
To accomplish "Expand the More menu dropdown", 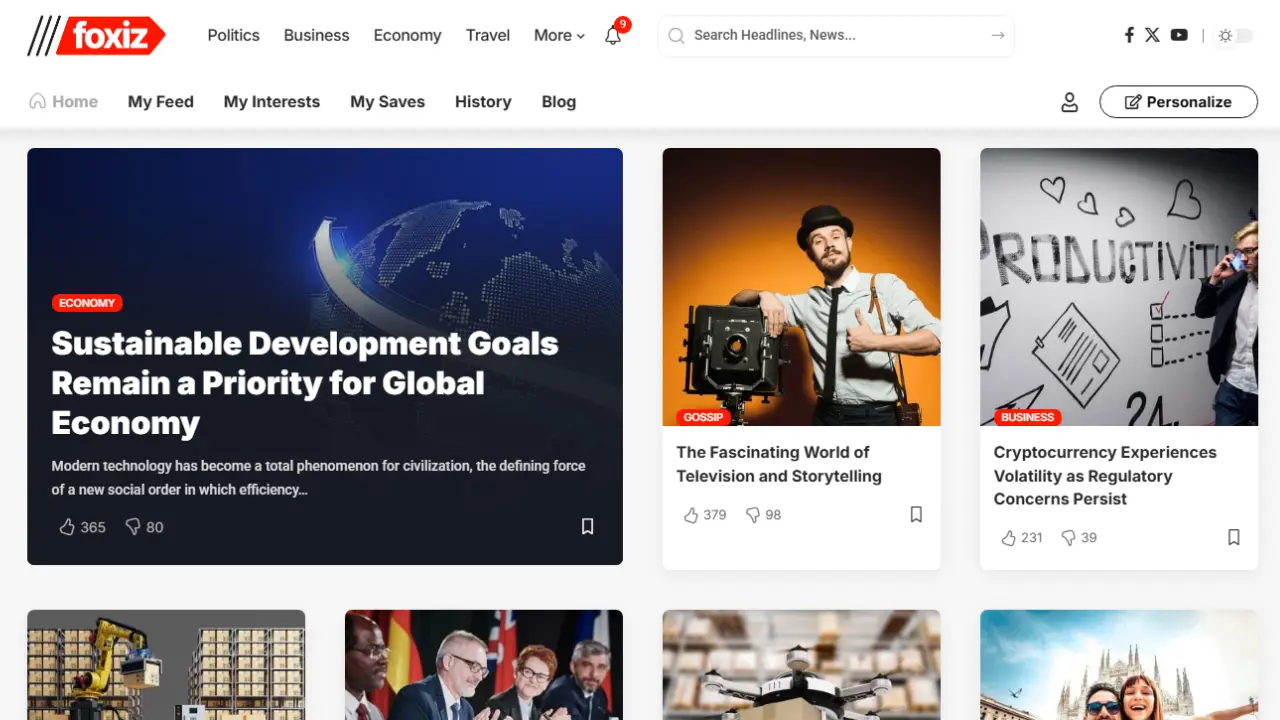I will [558, 35].
